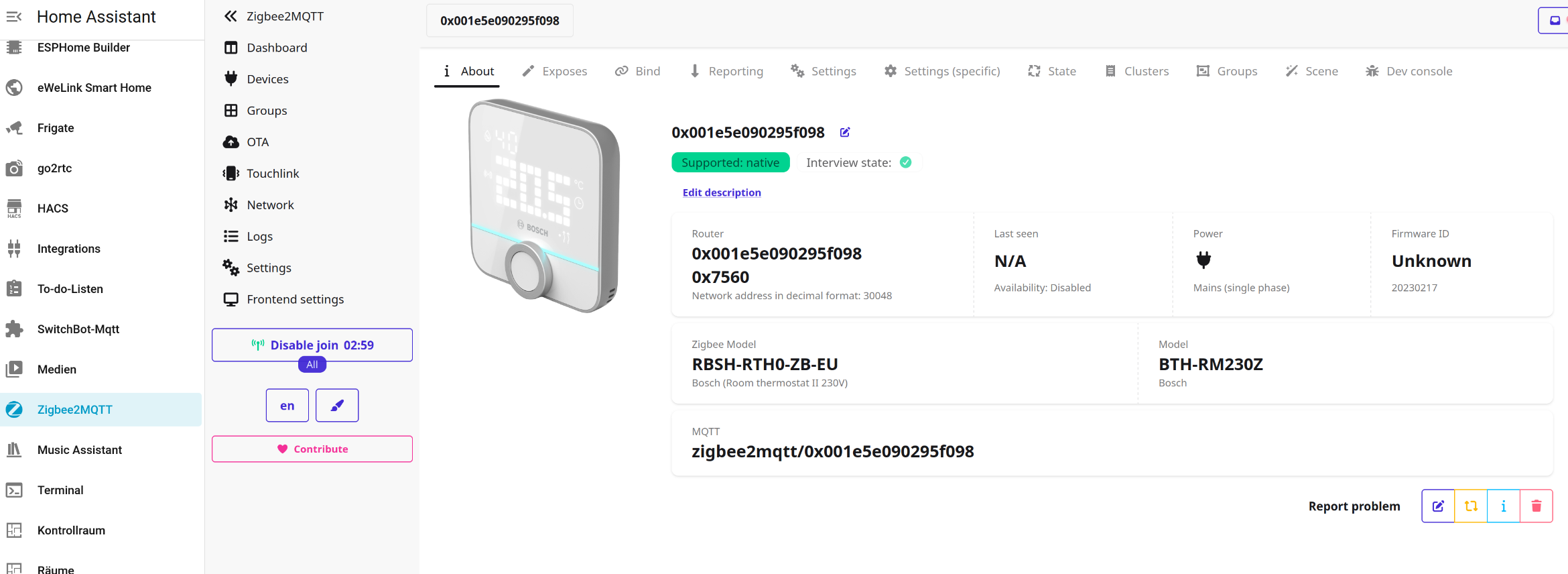Collapse the Home Assistant sidebar menu icon

(14, 17)
